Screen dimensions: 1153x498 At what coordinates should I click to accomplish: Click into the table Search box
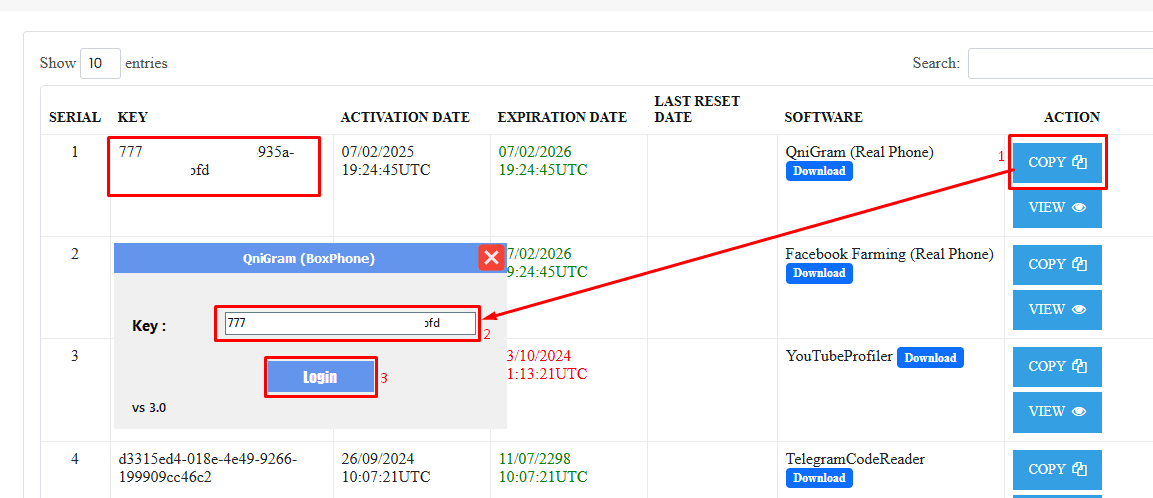1060,63
